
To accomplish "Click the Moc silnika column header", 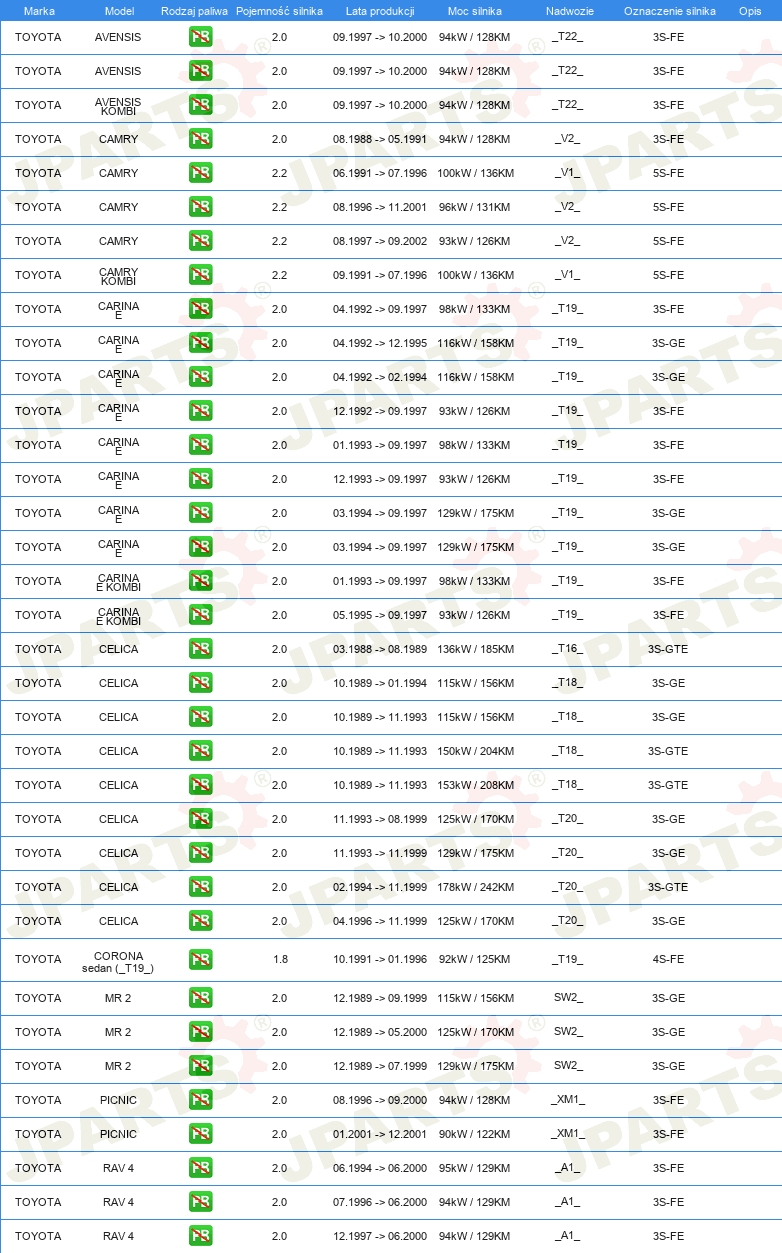I will (x=475, y=11).
